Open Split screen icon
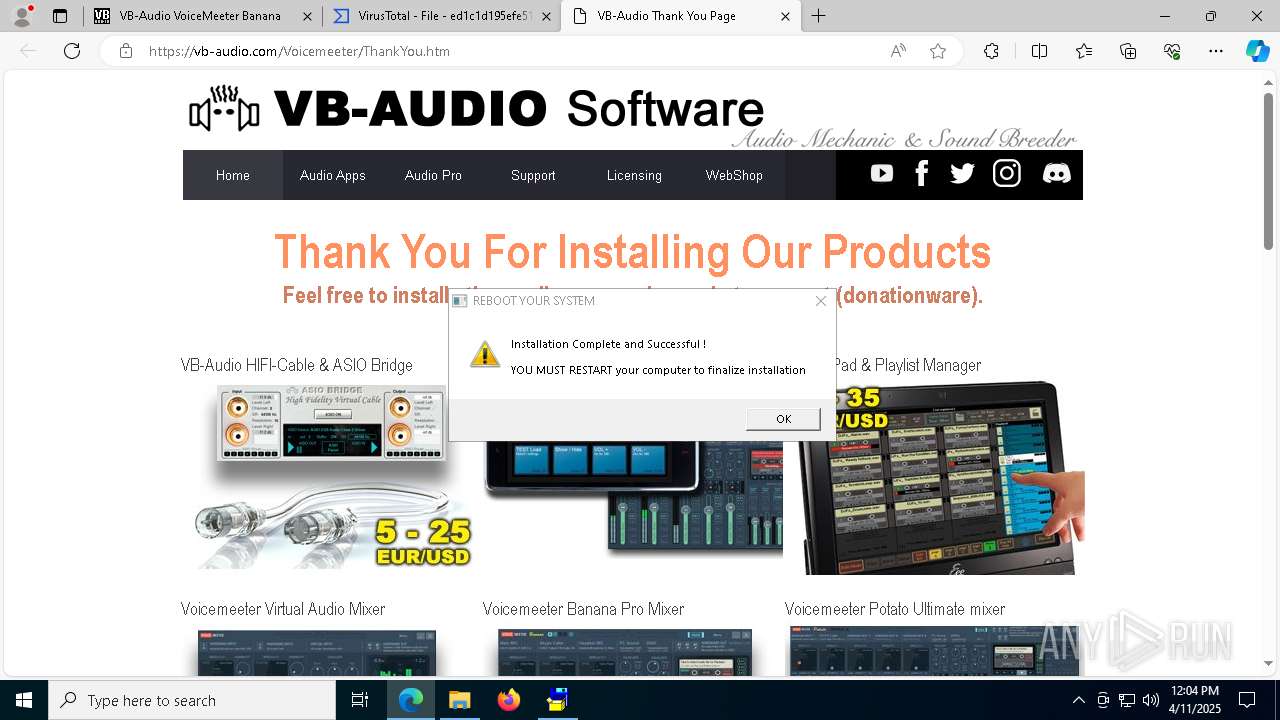 (1039, 51)
